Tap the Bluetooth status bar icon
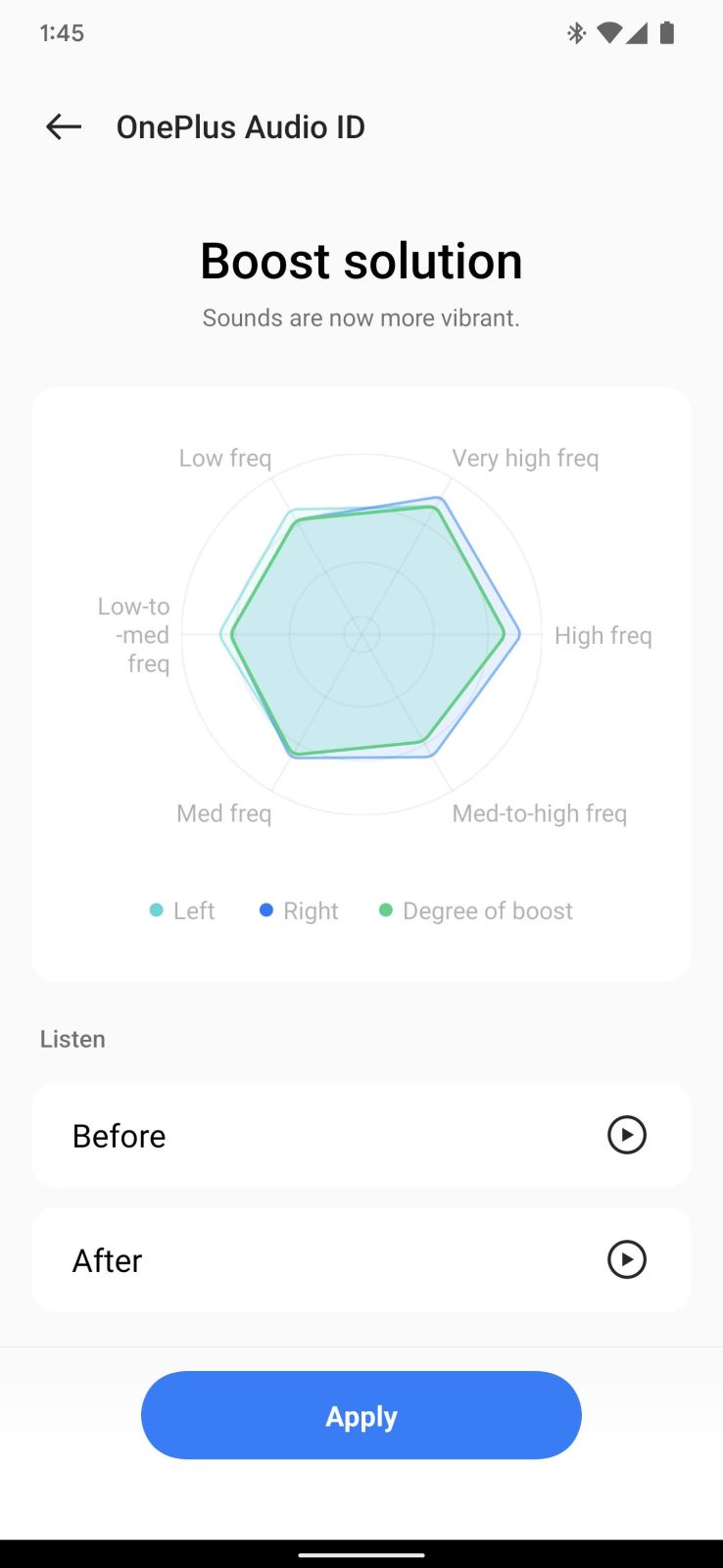 [576, 33]
